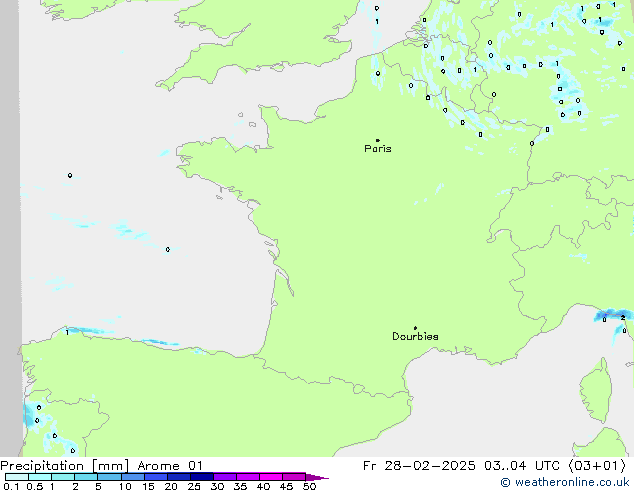Select the 25 mm dark blue legend swatch
The height and width of the screenshot is (490, 634).
pyautogui.click(x=201, y=477)
